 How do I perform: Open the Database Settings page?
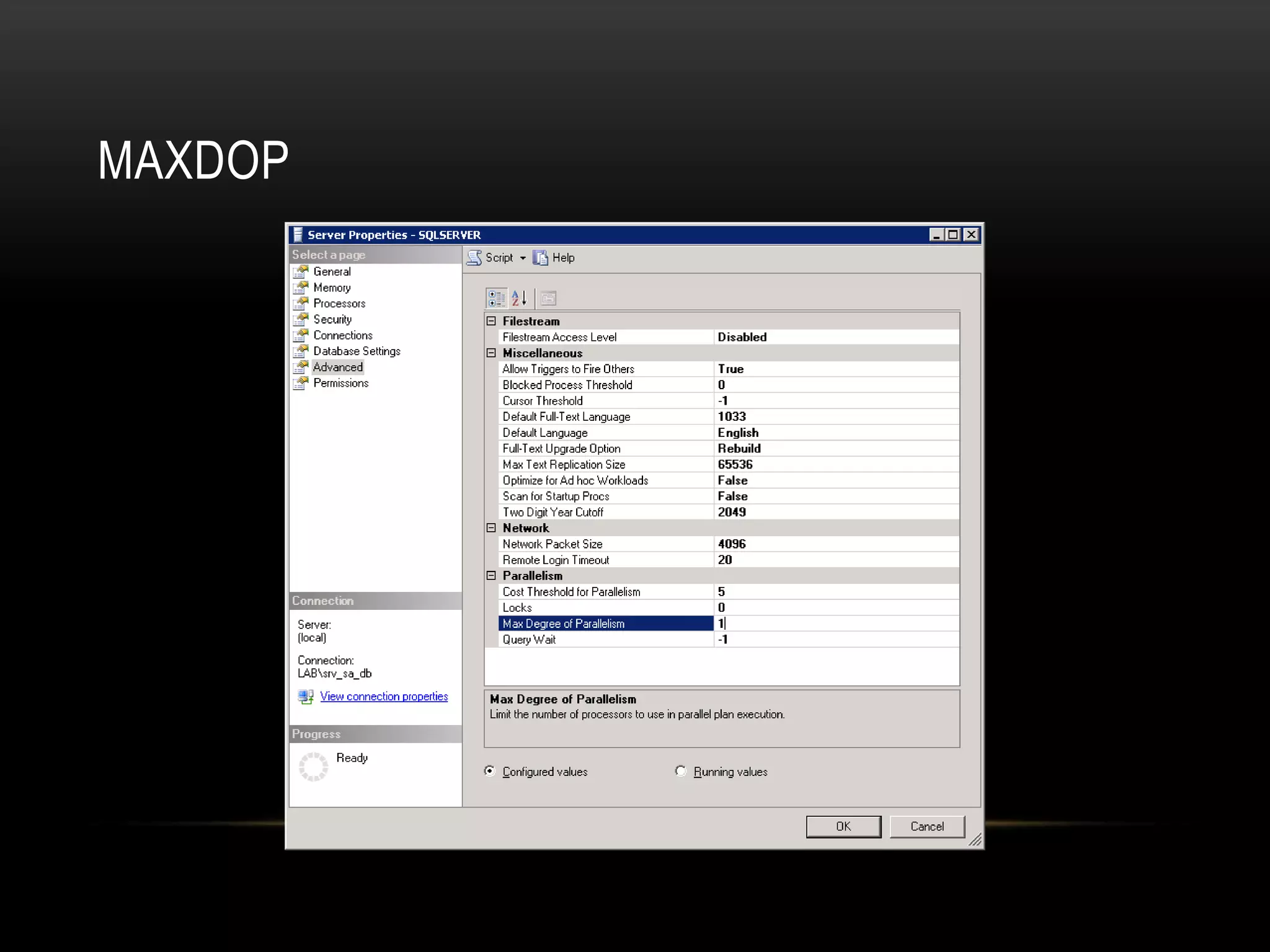coord(357,351)
